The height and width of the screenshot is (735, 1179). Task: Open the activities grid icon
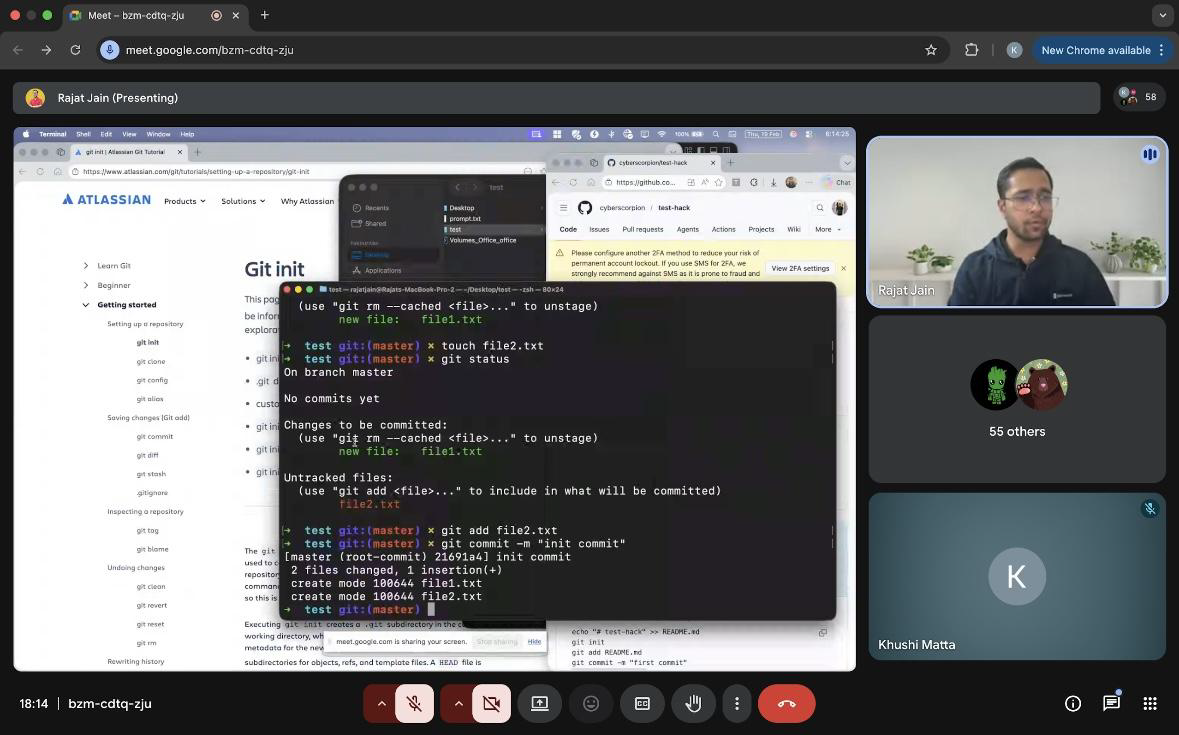[1150, 704]
